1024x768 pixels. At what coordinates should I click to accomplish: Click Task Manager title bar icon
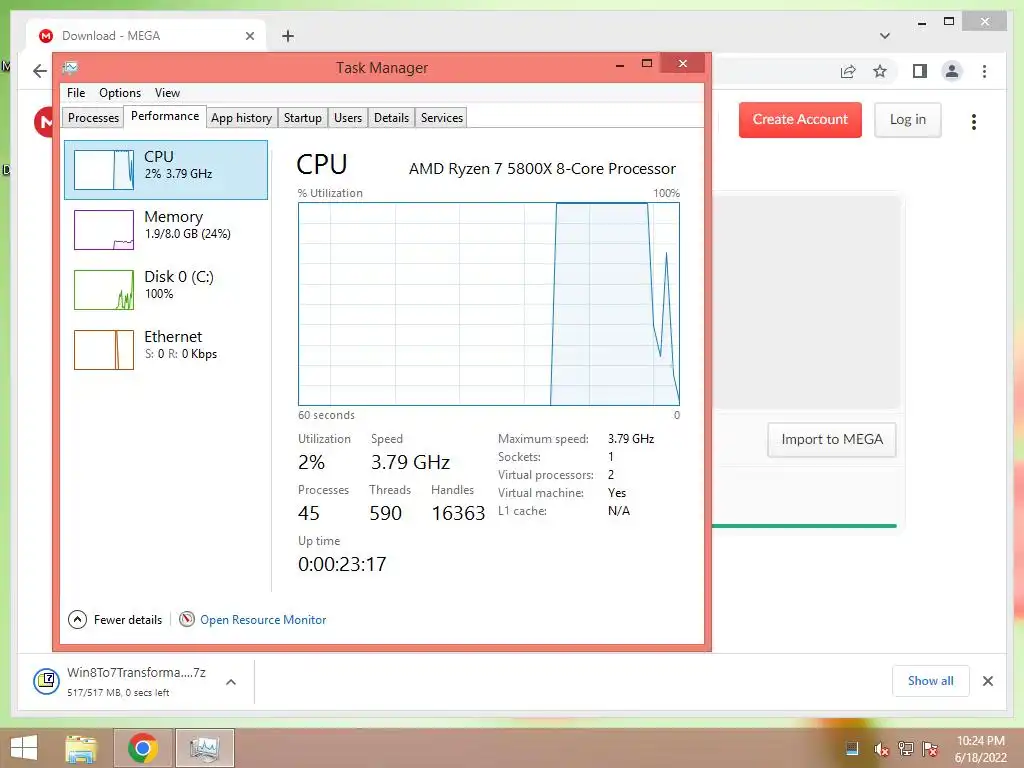71,67
